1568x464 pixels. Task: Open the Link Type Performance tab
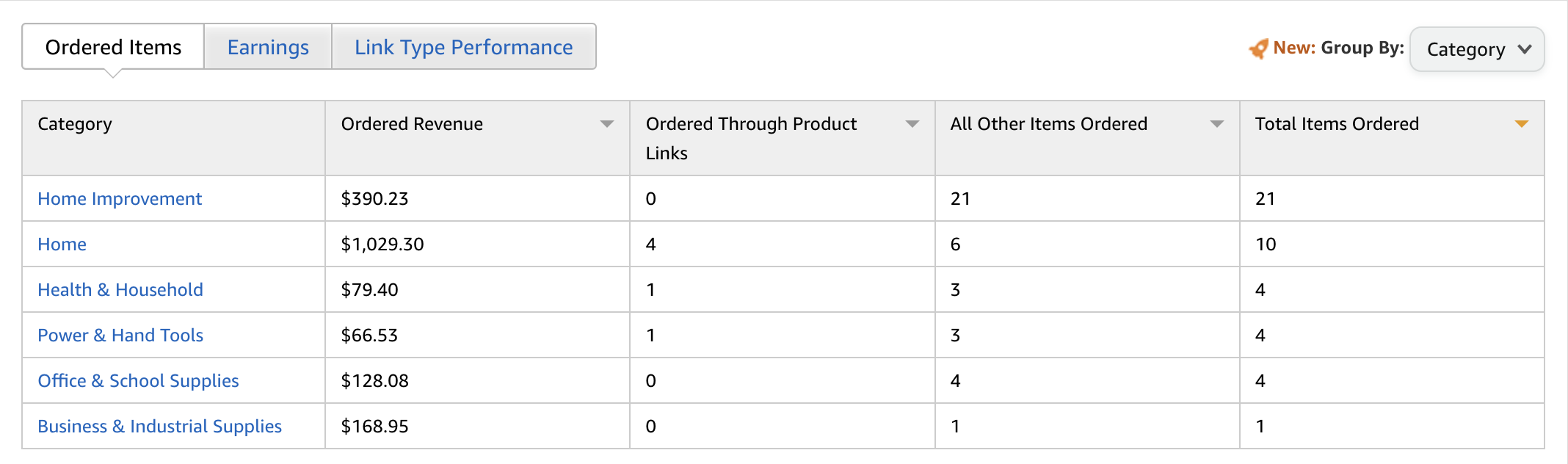[463, 47]
